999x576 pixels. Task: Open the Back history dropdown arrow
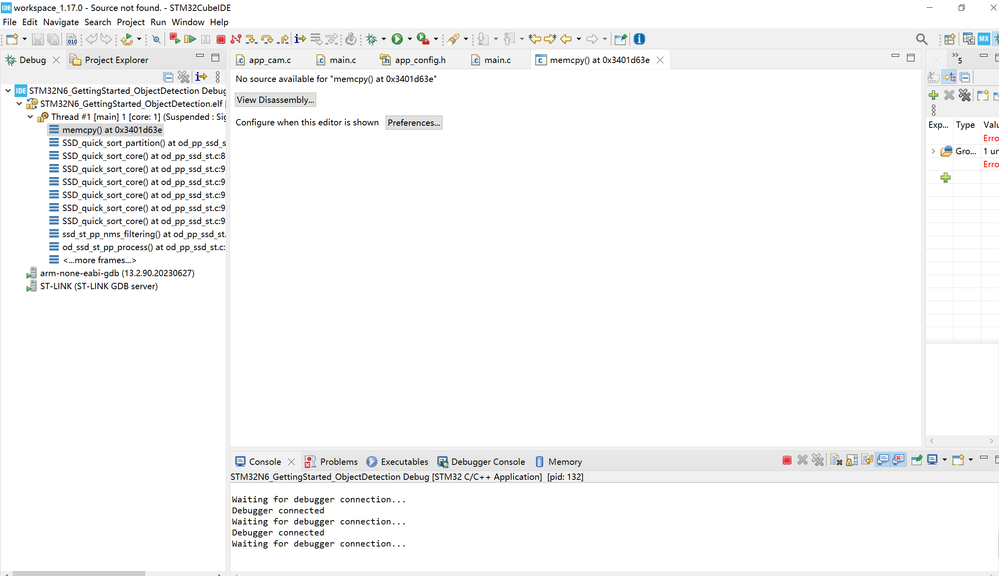(x=579, y=39)
